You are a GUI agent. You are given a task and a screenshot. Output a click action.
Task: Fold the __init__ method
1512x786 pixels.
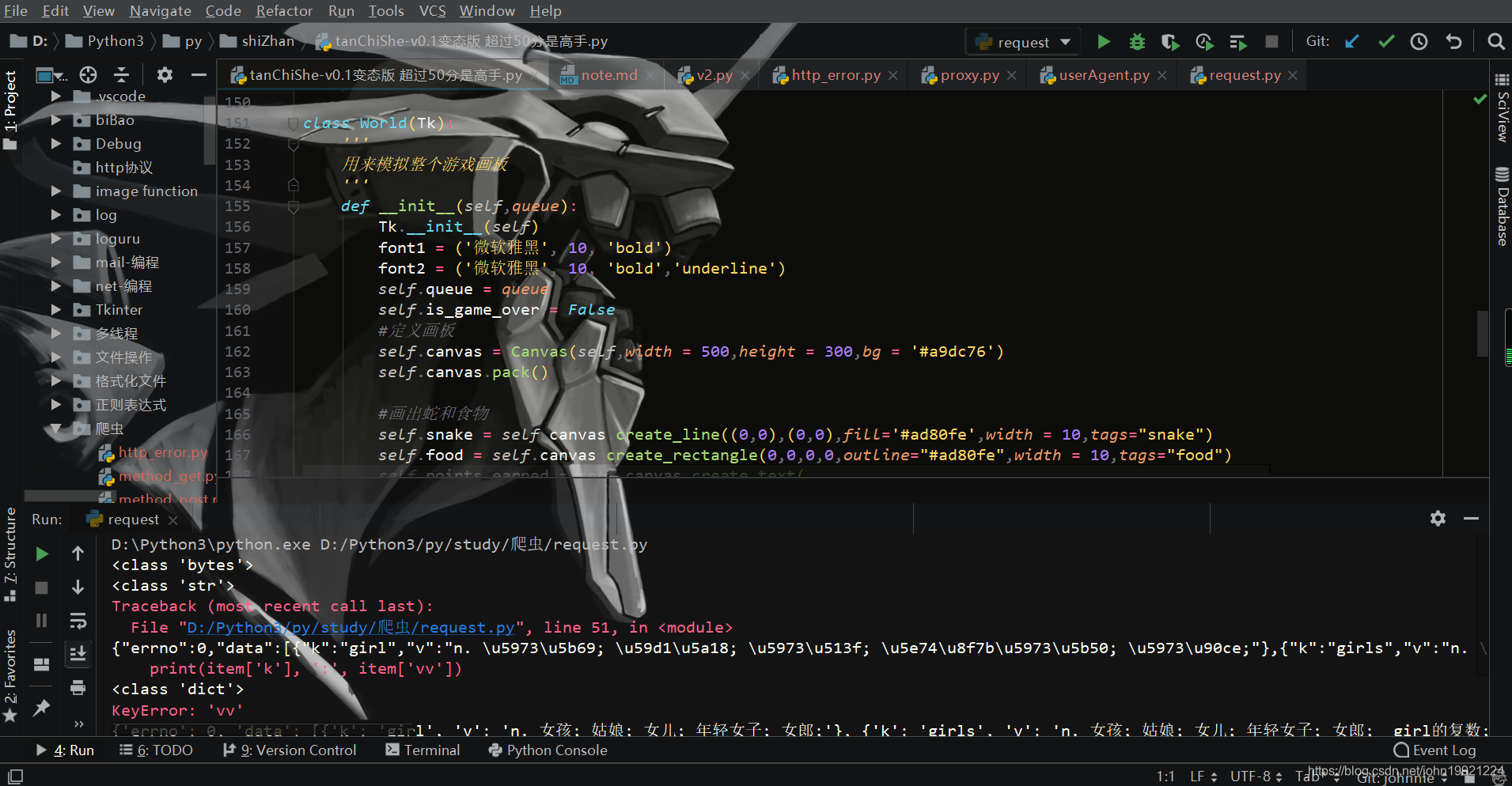click(x=294, y=206)
